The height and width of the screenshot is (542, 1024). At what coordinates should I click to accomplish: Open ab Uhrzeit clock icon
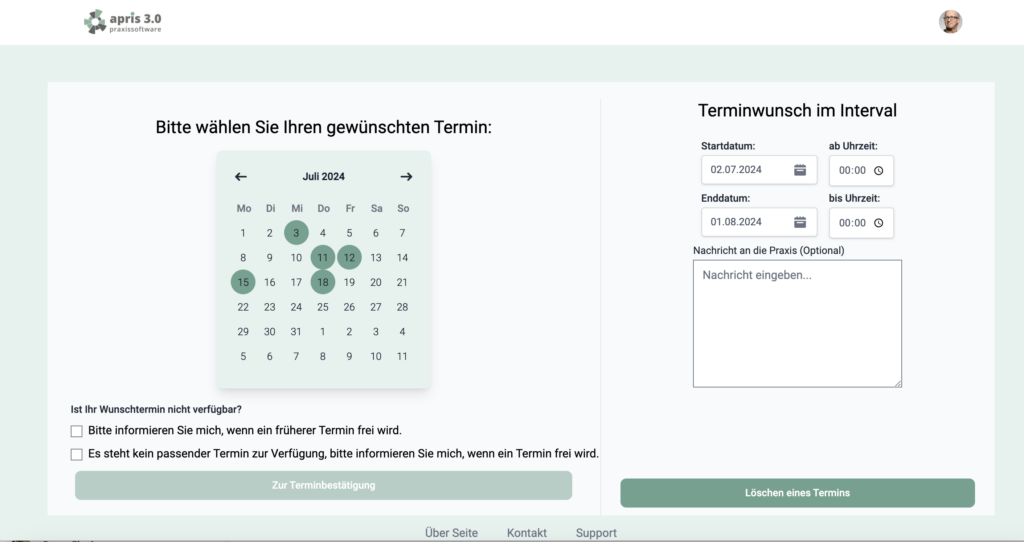click(x=878, y=170)
